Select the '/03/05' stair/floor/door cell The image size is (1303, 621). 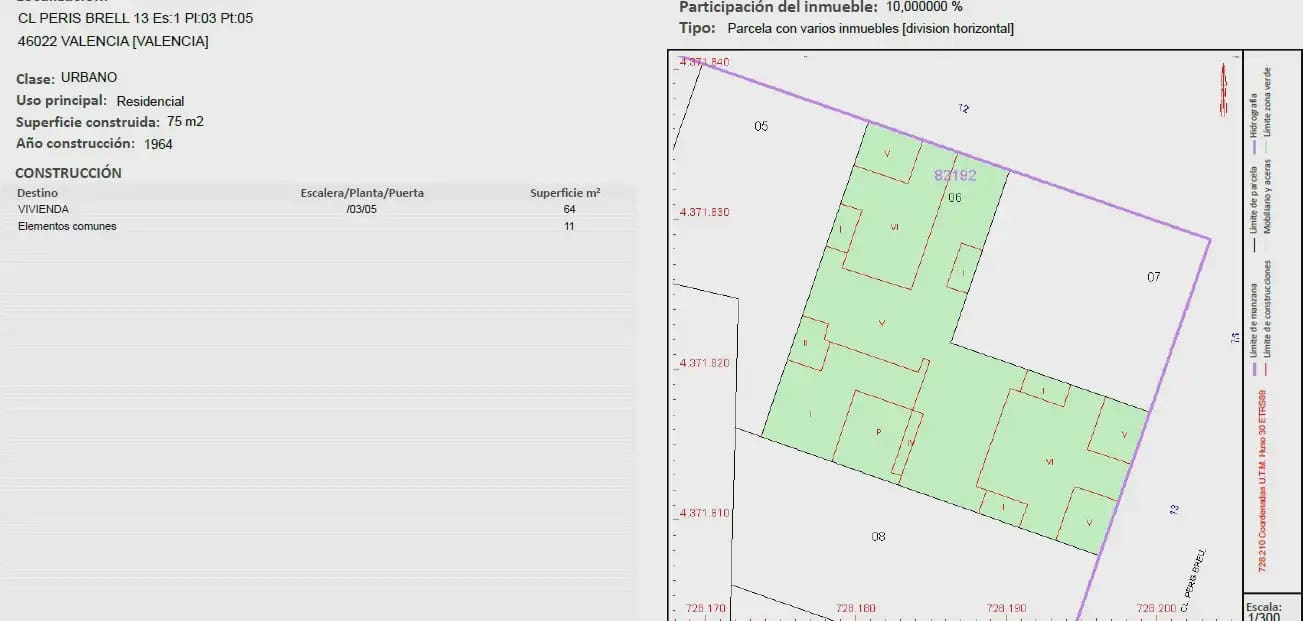[362, 209]
